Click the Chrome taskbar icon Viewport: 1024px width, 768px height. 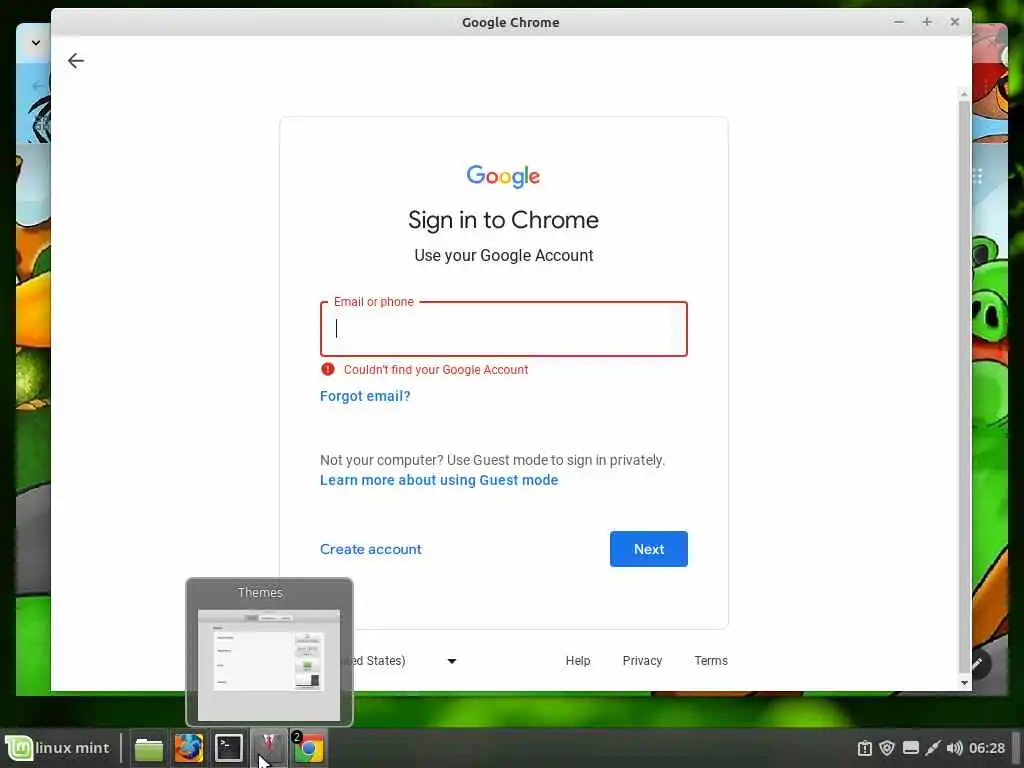(308, 748)
